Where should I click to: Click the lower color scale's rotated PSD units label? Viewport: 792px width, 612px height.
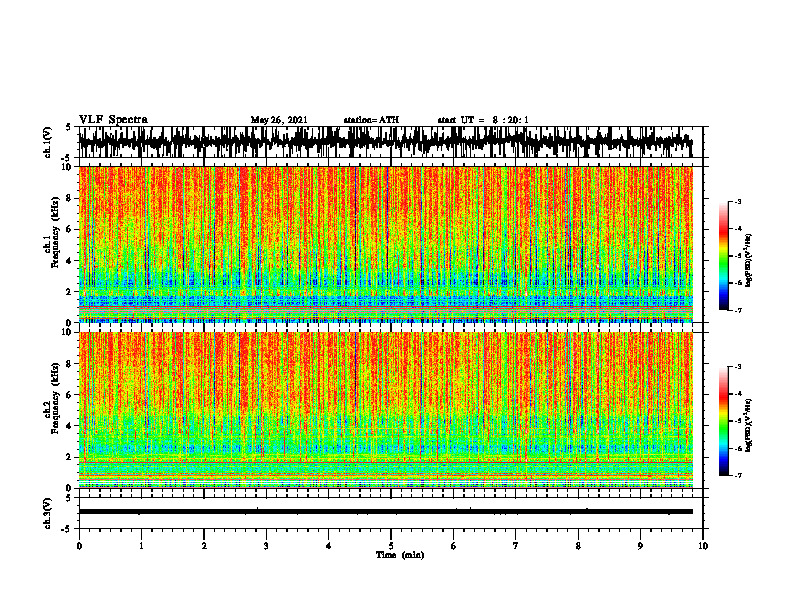pyautogui.click(x=749, y=426)
